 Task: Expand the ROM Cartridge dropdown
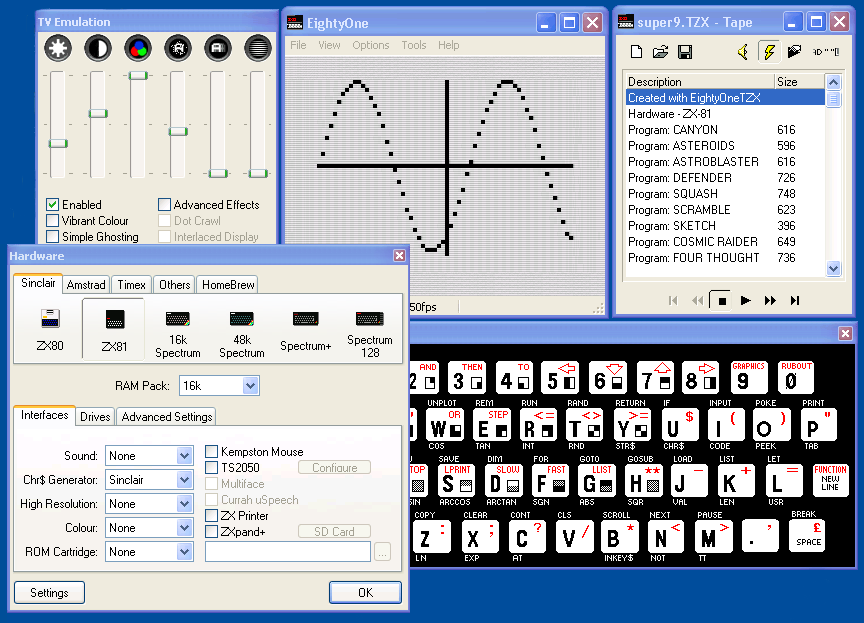(184, 551)
